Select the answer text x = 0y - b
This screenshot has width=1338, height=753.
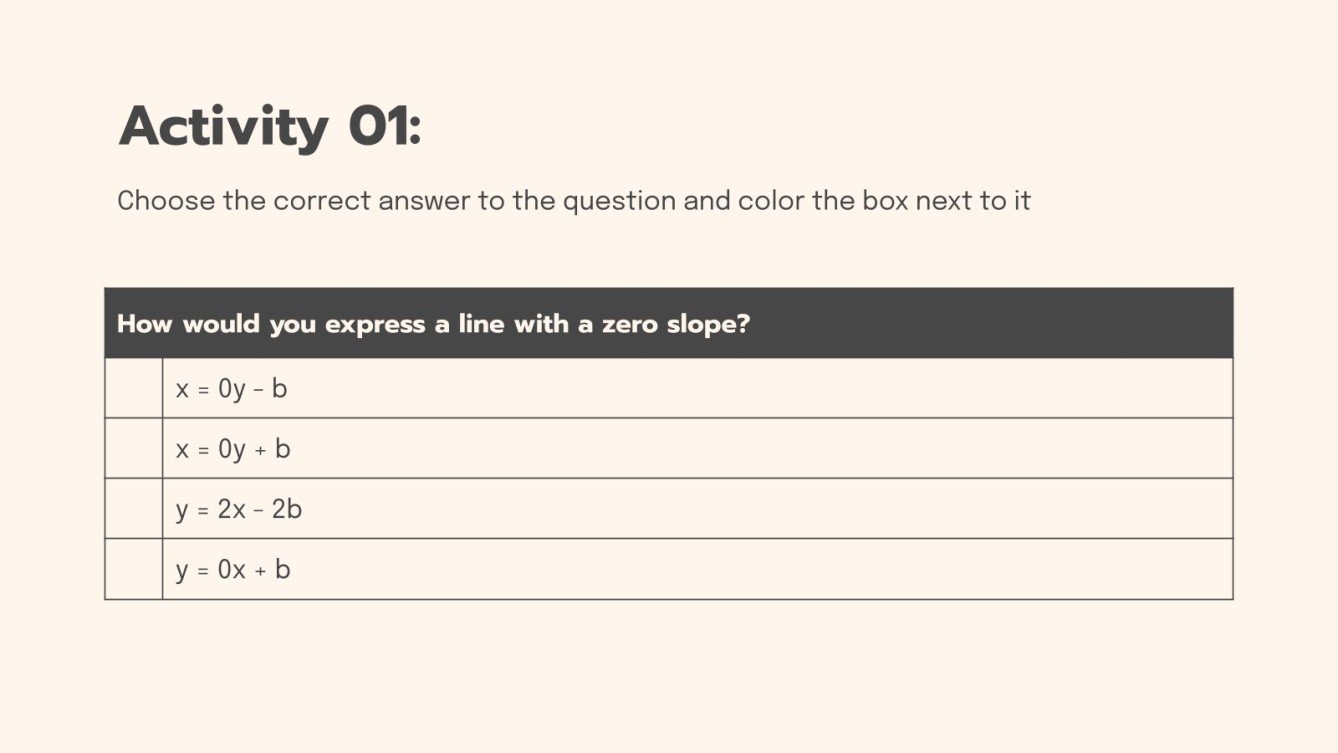pos(231,388)
